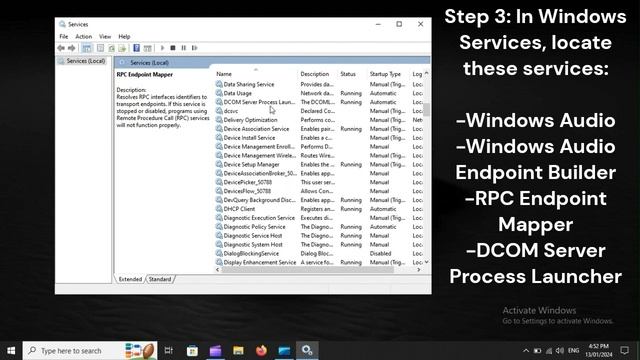Click the Export List toolbar icon
Image resolution: width=640 pixels, height=360 pixels.
[122, 48]
